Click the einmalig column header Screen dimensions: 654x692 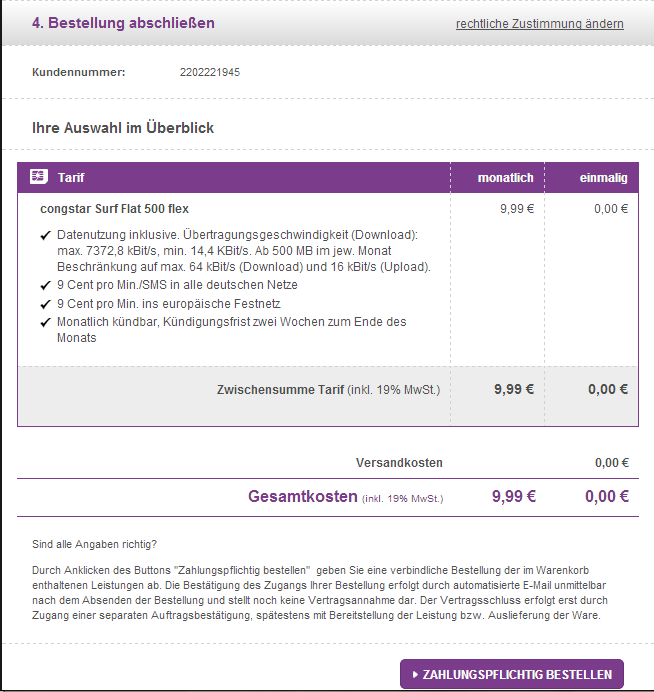603,178
